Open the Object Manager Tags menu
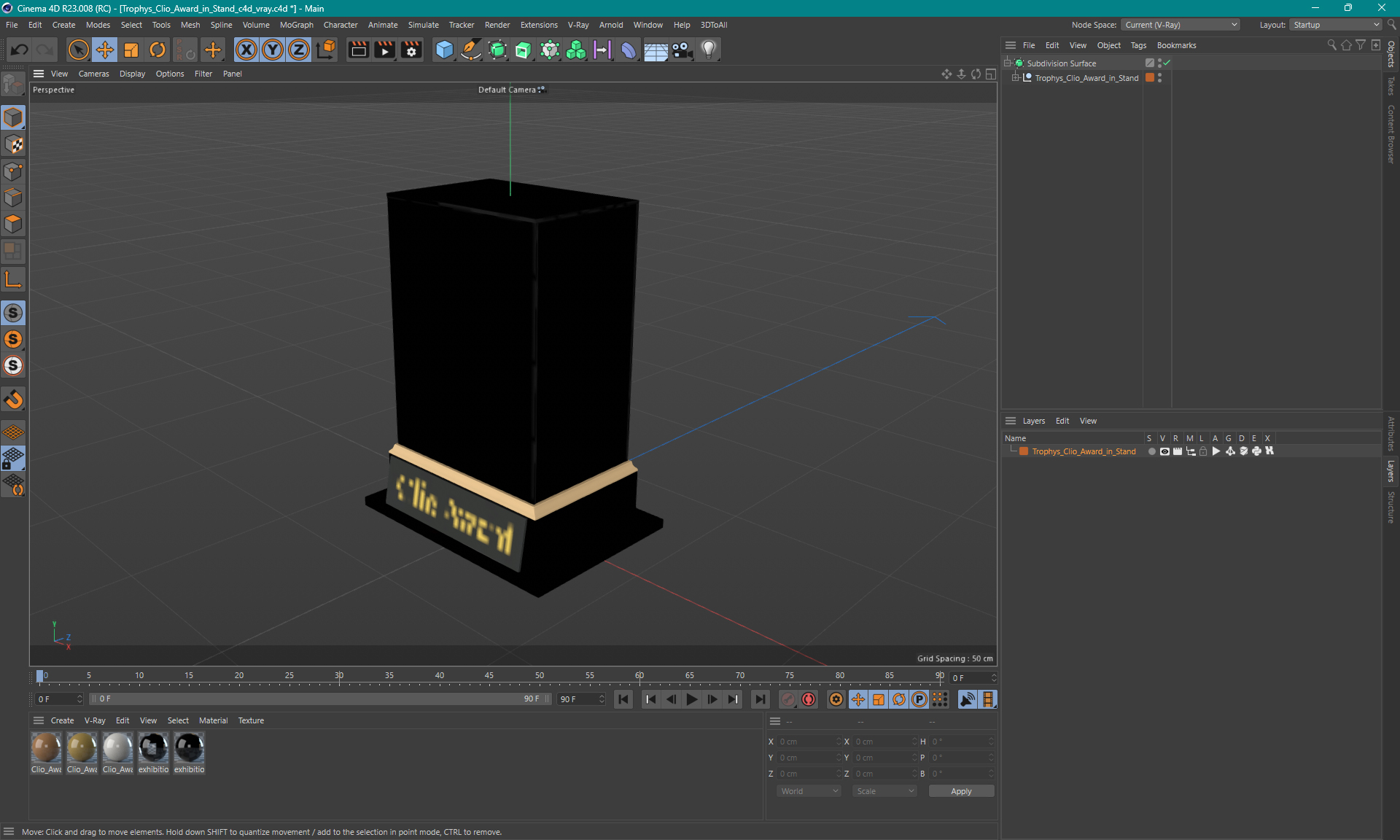The image size is (1400, 840). coord(1138,45)
